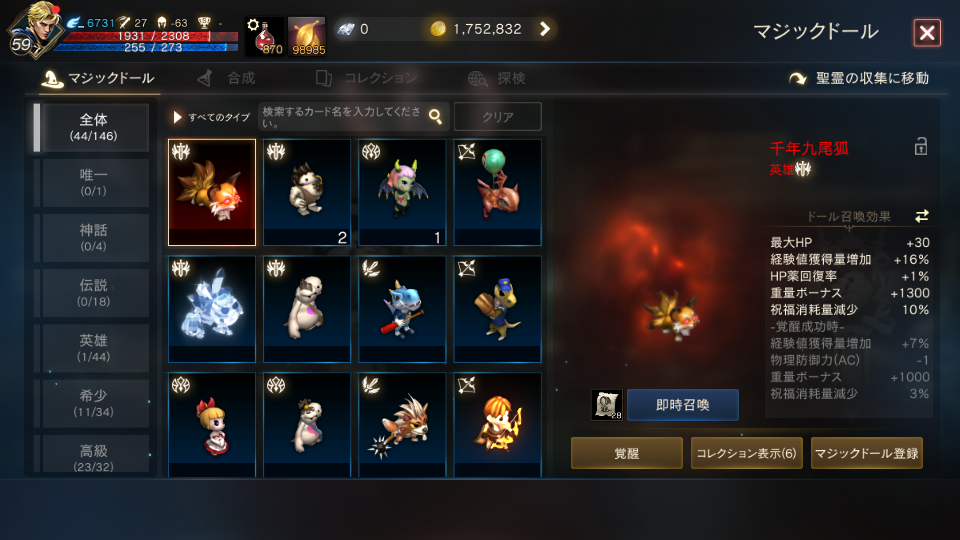Select the 希少 (11/34) rarity filter
960x540 pixels.
click(x=92, y=403)
